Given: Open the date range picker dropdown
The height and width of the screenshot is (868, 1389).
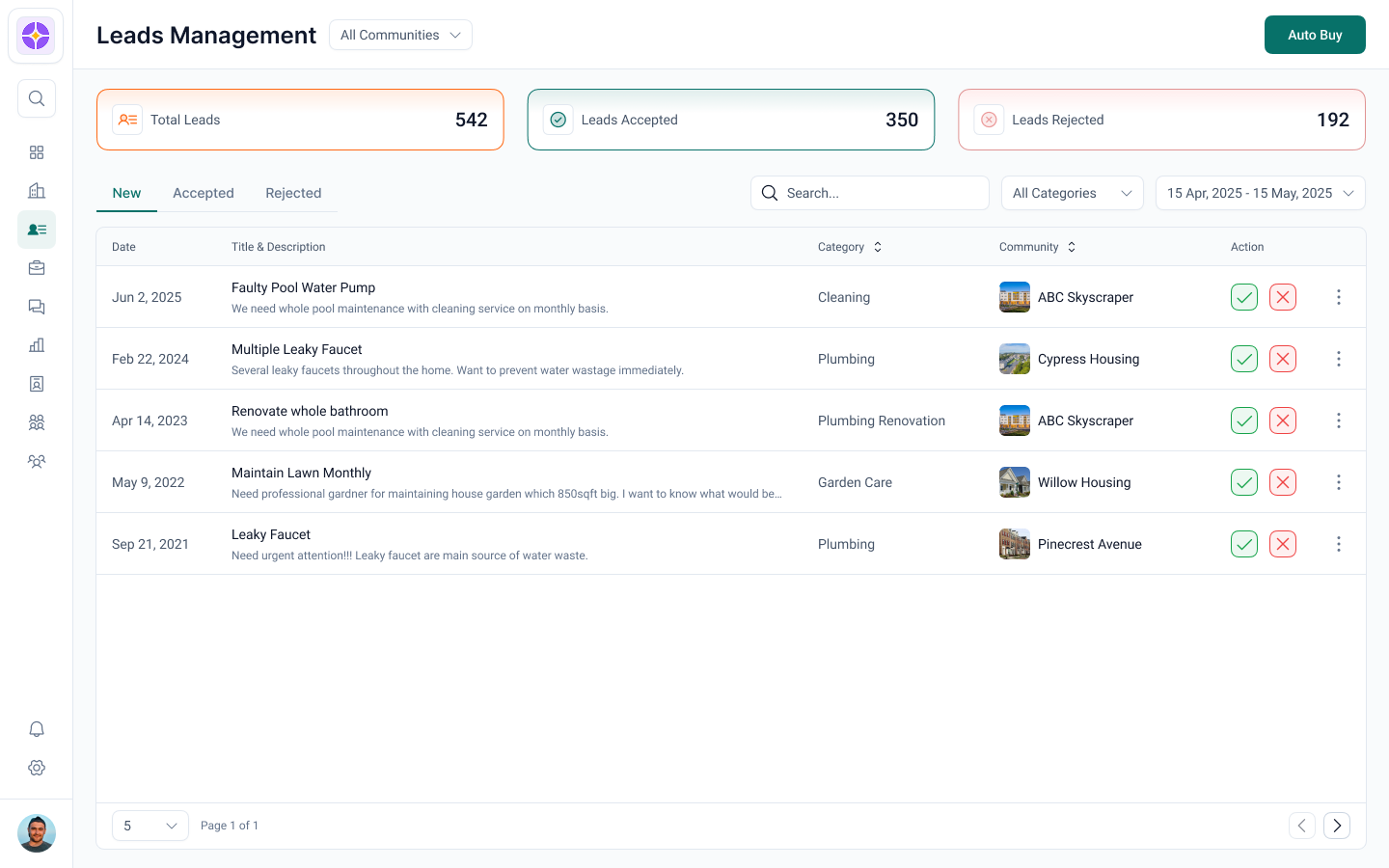Looking at the screenshot, I should point(1260,193).
